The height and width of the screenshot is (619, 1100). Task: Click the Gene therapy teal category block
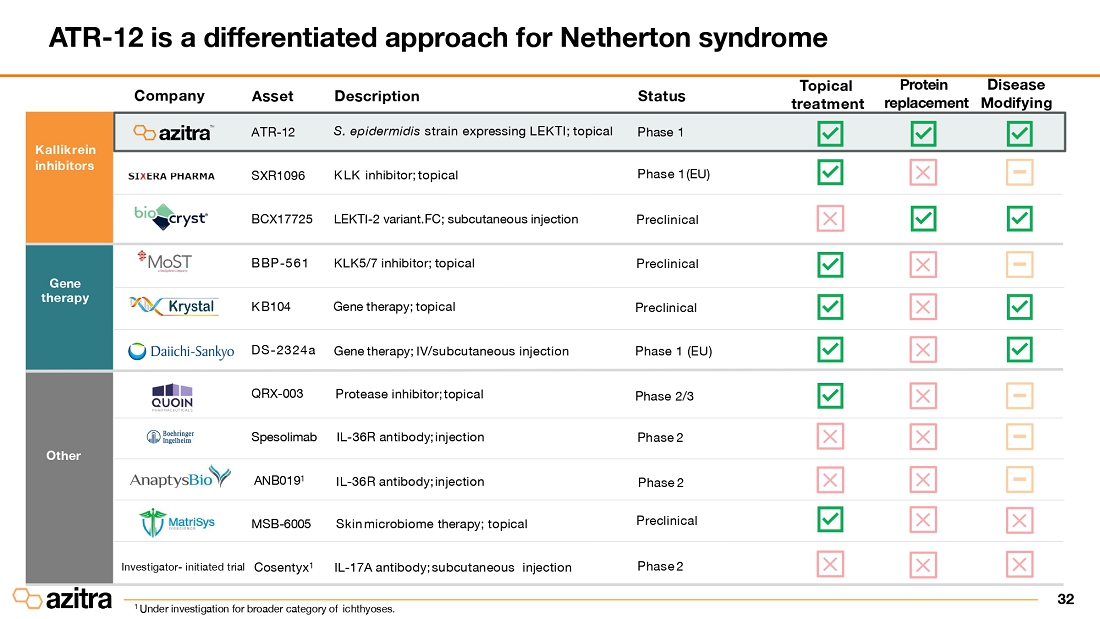pos(64,307)
